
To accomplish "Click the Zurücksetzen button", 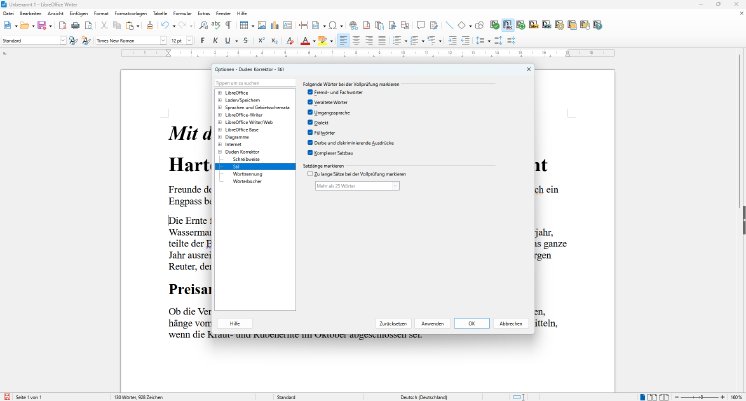I will (x=393, y=323).
